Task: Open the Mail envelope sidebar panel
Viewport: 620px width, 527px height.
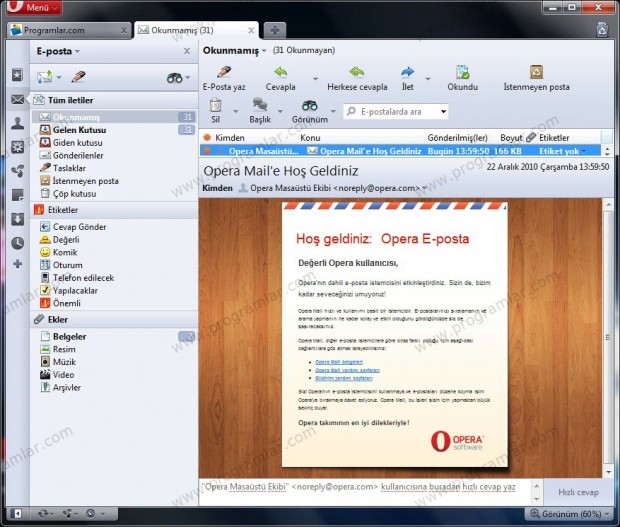Action: (17, 99)
